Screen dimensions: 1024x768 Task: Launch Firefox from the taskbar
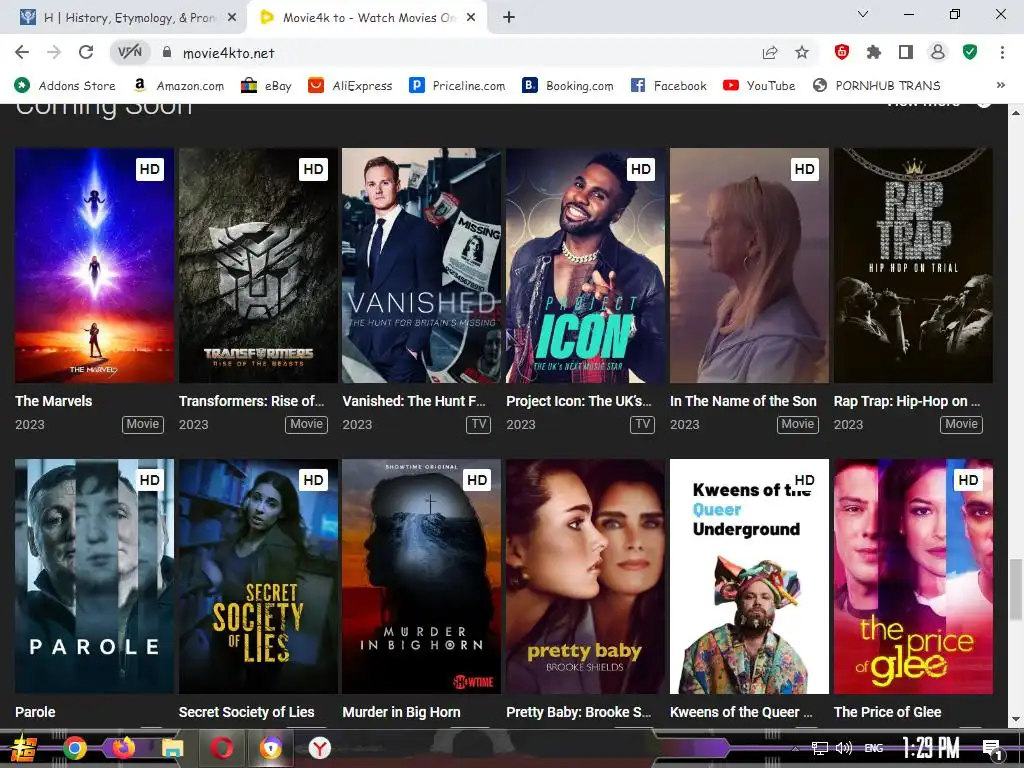tap(123, 748)
